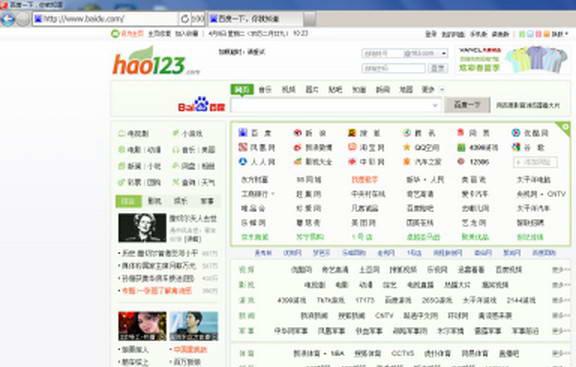Open the 土豆网 link in 视频 row
576x367 pixels.
369,270
